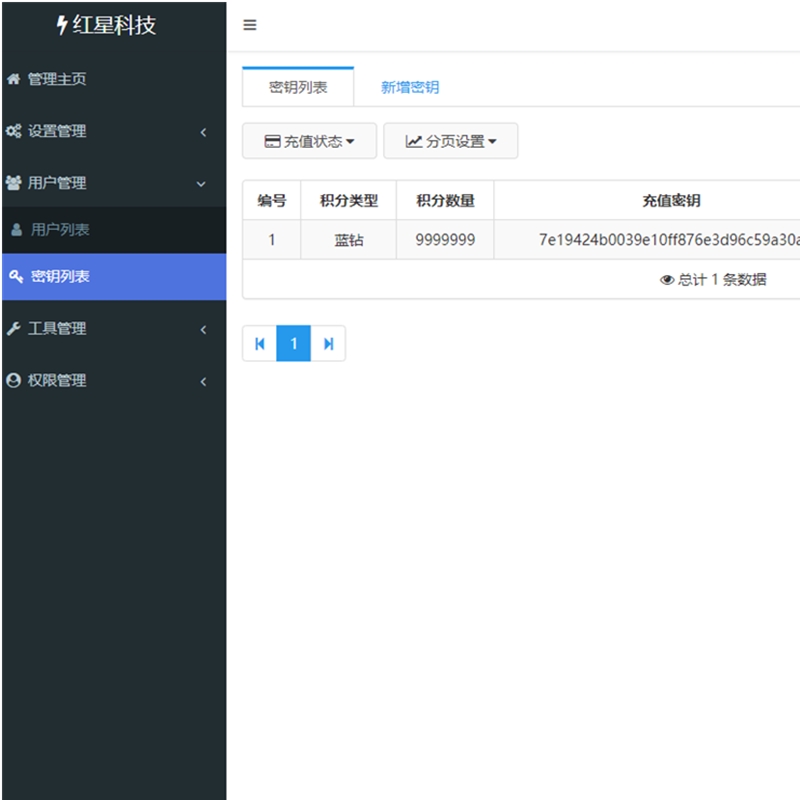Viewport: 800px width, 800px height.
Task: Collapse the 用户管理 chevron arrow
Action: (x=202, y=184)
